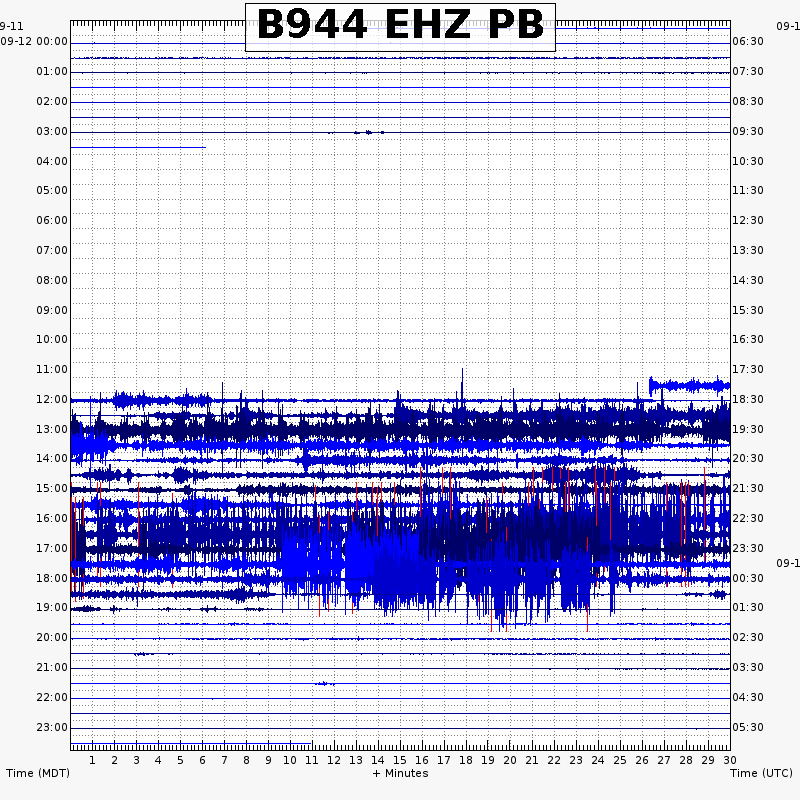The width and height of the screenshot is (800, 800).
Task: Click the 00:30 UTC time label
Action: [x=748, y=579]
